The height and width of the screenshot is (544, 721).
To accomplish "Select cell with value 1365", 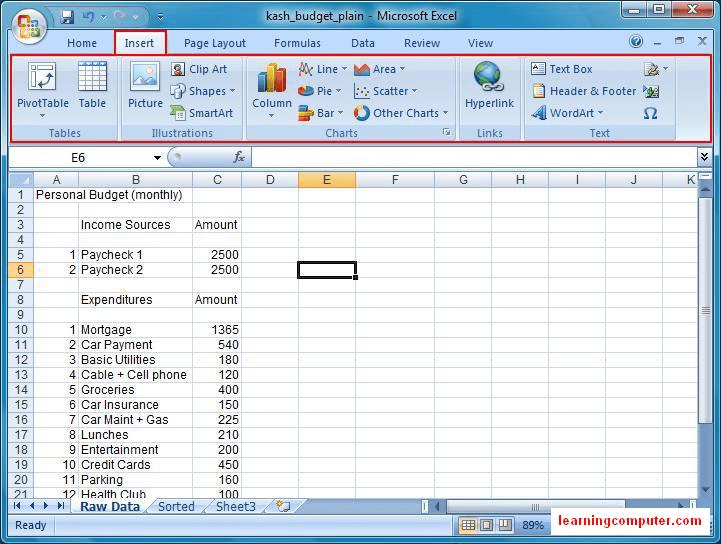I will click(x=217, y=330).
